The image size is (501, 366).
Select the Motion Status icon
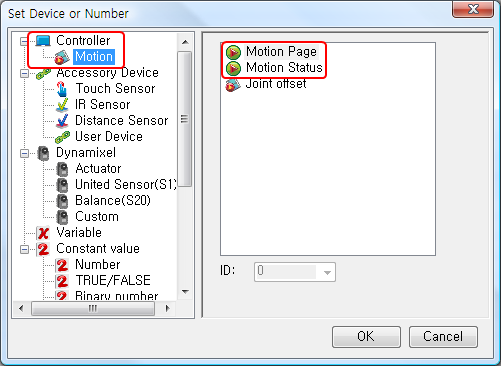pos(233,68)
